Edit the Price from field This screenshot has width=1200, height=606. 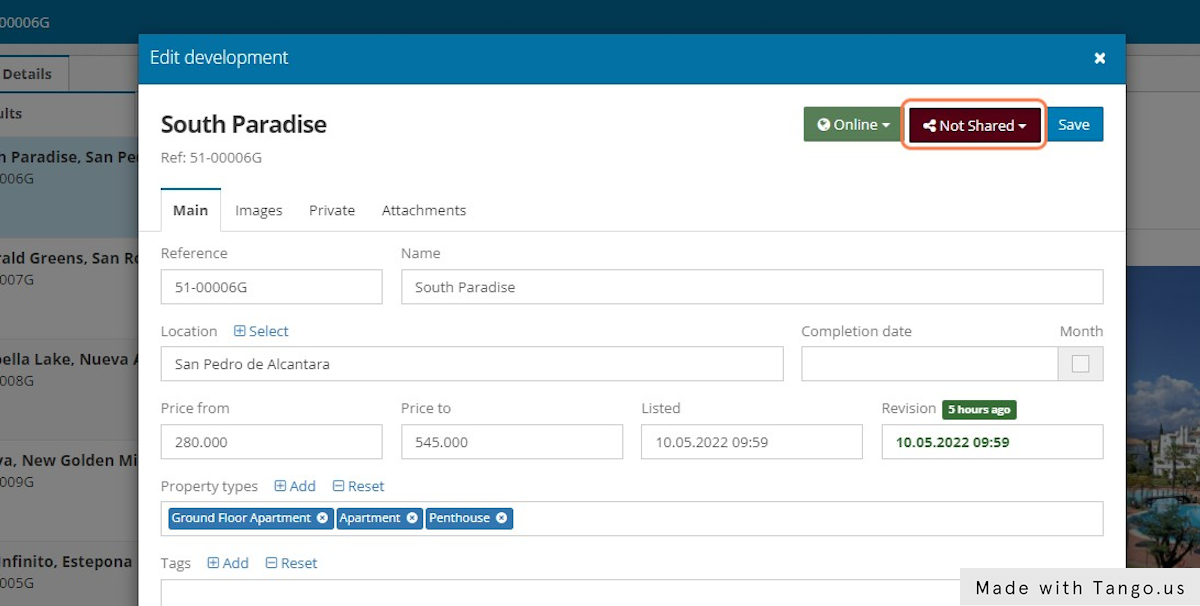click(271, 441)
